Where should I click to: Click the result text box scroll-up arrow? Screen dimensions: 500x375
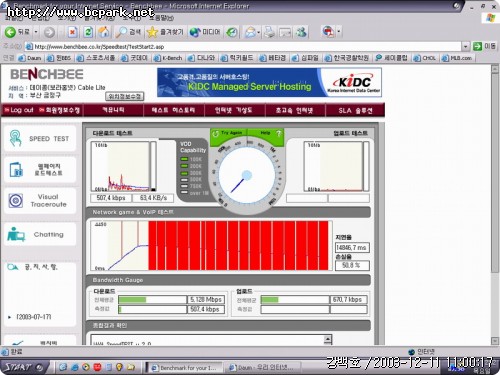(x=328, y=339)
